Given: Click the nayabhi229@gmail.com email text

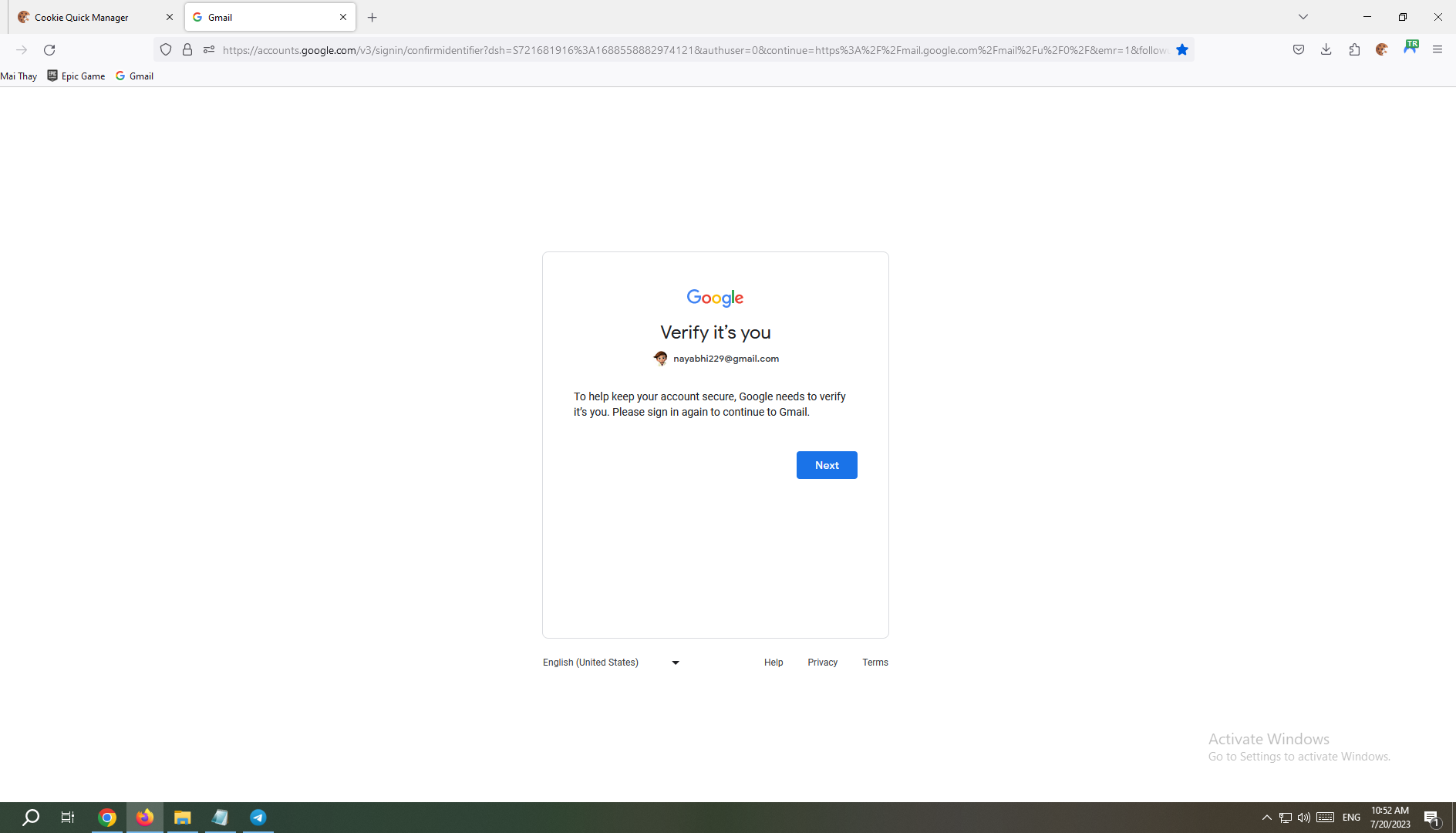Looking at the screenshot, I should (726, 359).
